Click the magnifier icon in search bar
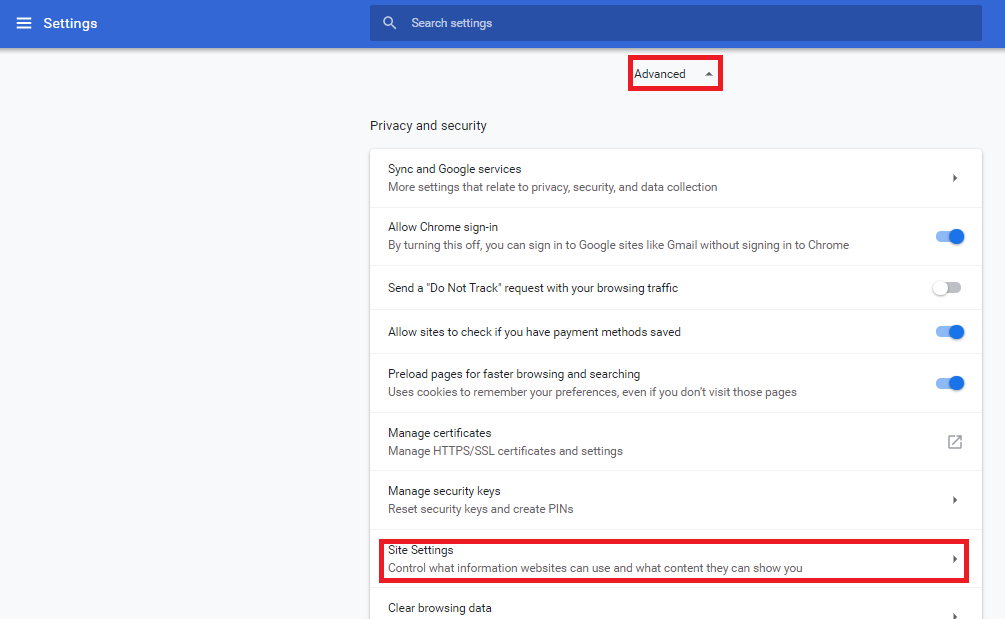The image size is (1005, 619). (x=390, y=23)
